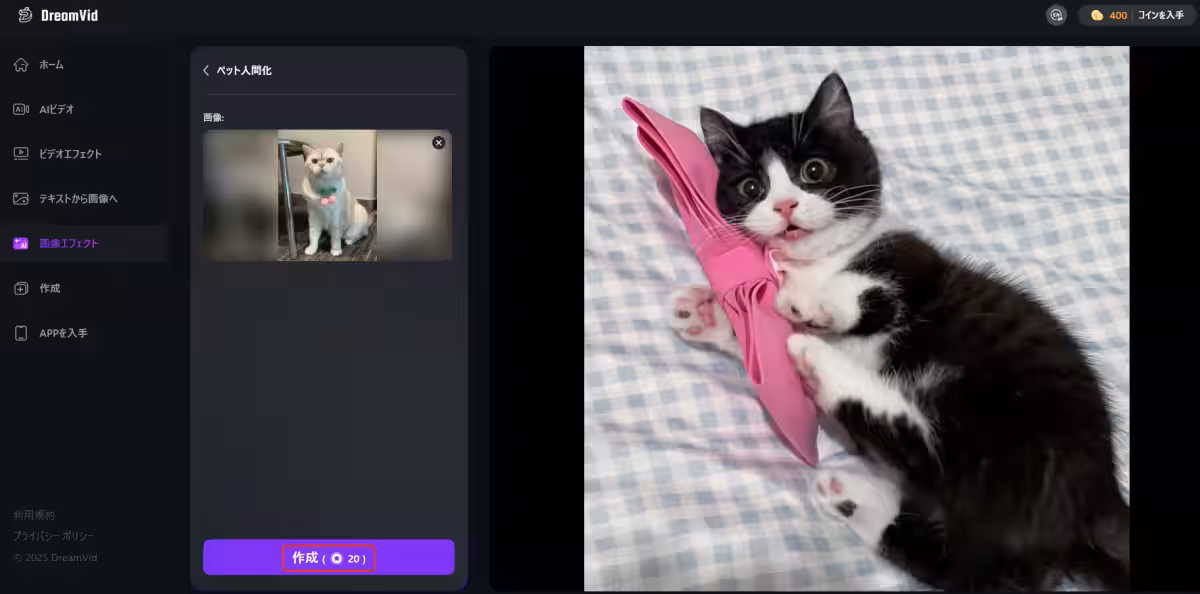1200x594 pixels.
Task: Click the house icon beside ホーム
Action: [x=21, y=65]
